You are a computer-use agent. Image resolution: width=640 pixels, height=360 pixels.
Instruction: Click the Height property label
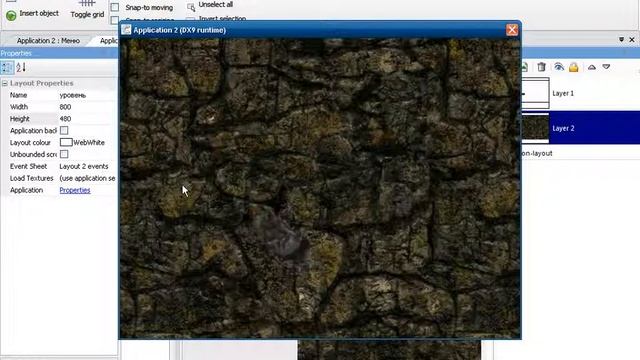point(20,119)
